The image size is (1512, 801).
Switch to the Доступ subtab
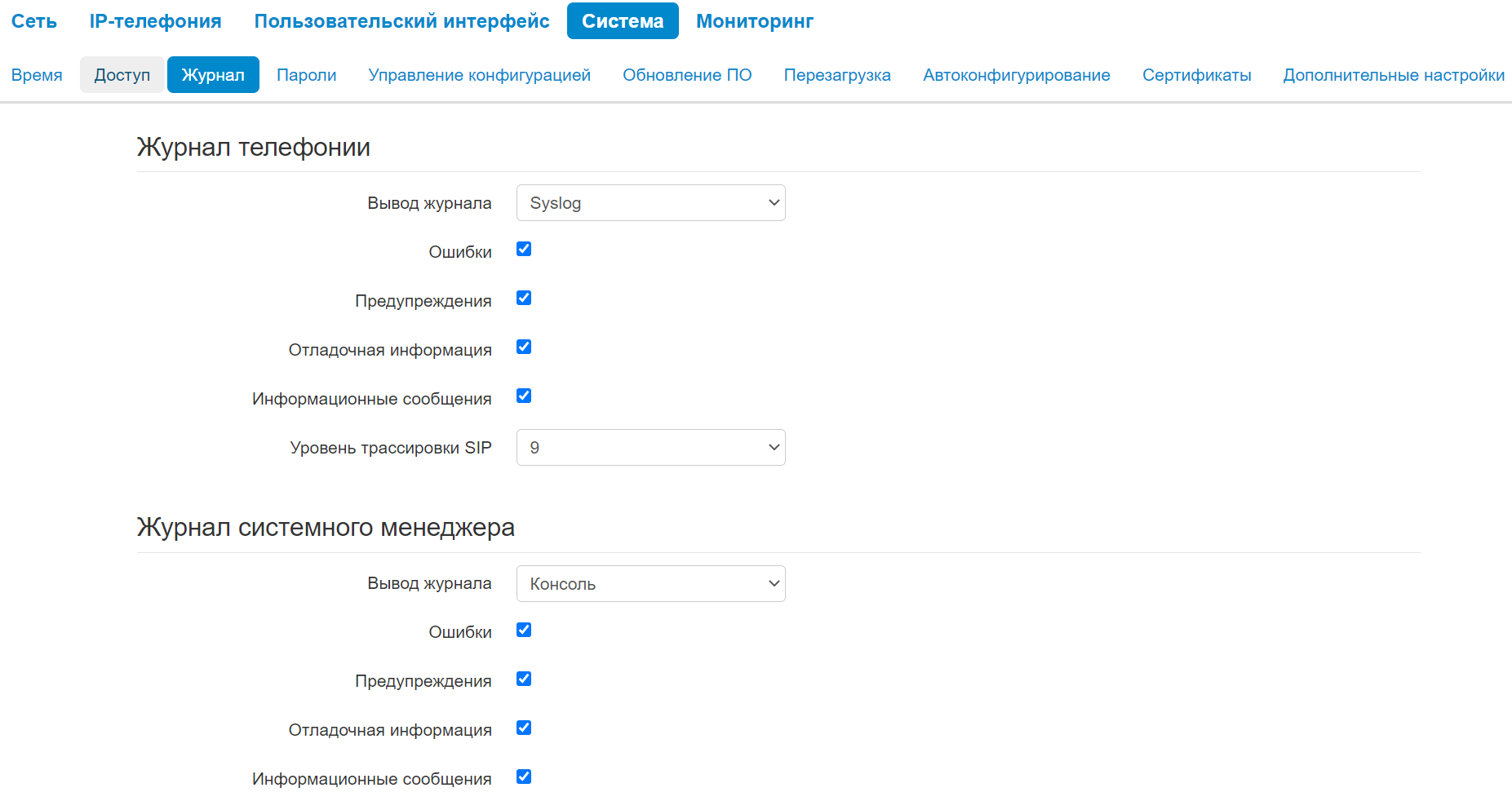coord(122,75)
